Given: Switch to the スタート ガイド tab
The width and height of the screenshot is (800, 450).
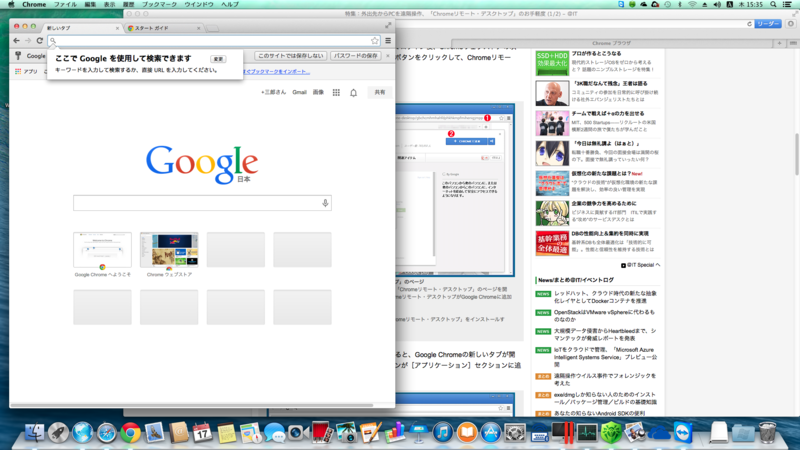Looking at the screenshot, I should pyautogui.click(x=163, y=28).
